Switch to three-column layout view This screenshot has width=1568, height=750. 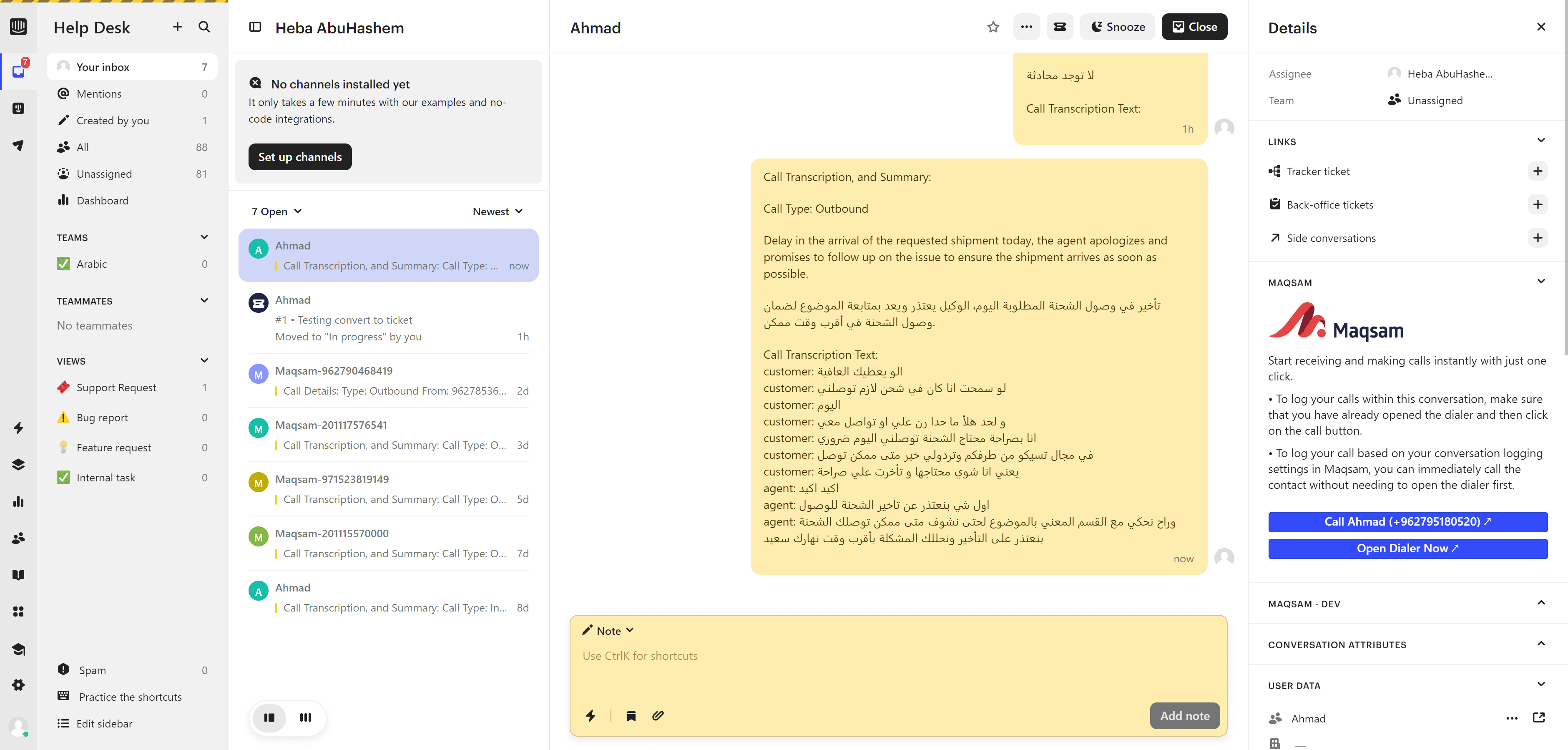[x=306, y=718]
